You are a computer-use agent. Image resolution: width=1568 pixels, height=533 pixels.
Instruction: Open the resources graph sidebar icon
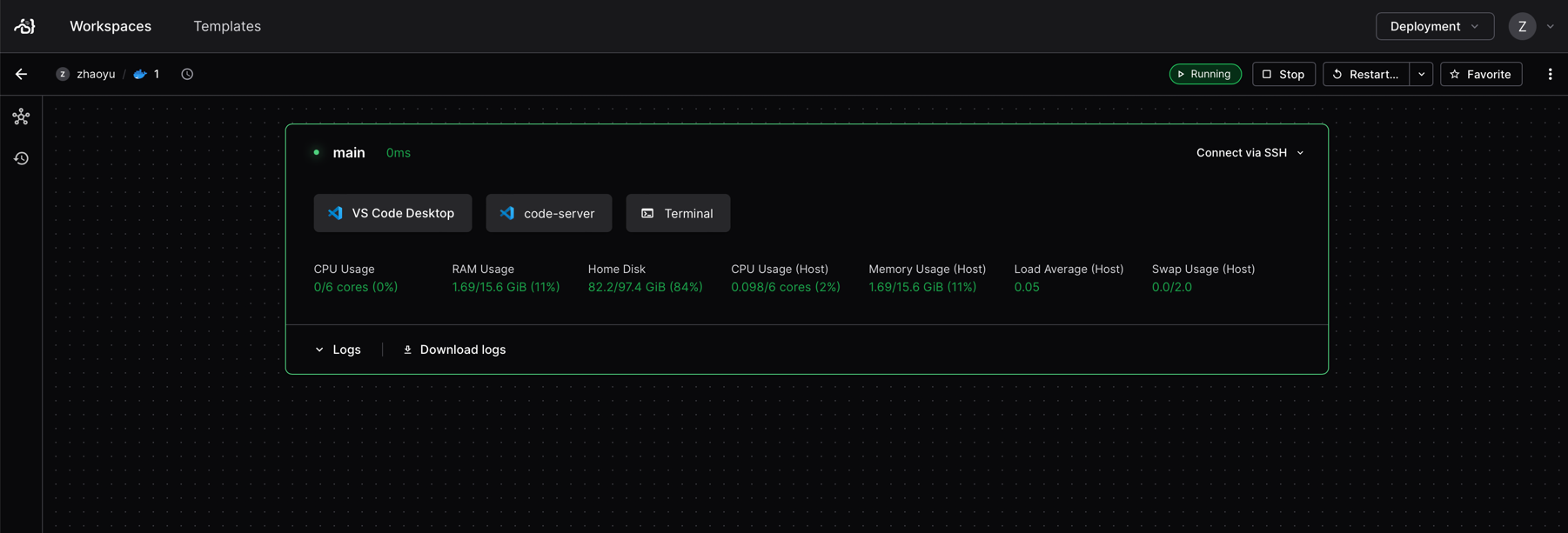[22, 117]
